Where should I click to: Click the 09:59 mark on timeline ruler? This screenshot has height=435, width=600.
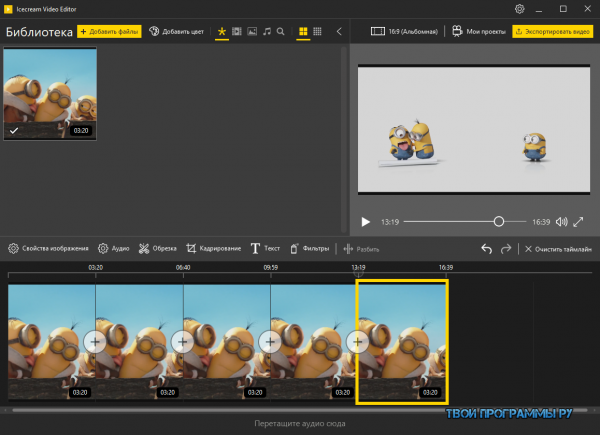tap(271, 267)
